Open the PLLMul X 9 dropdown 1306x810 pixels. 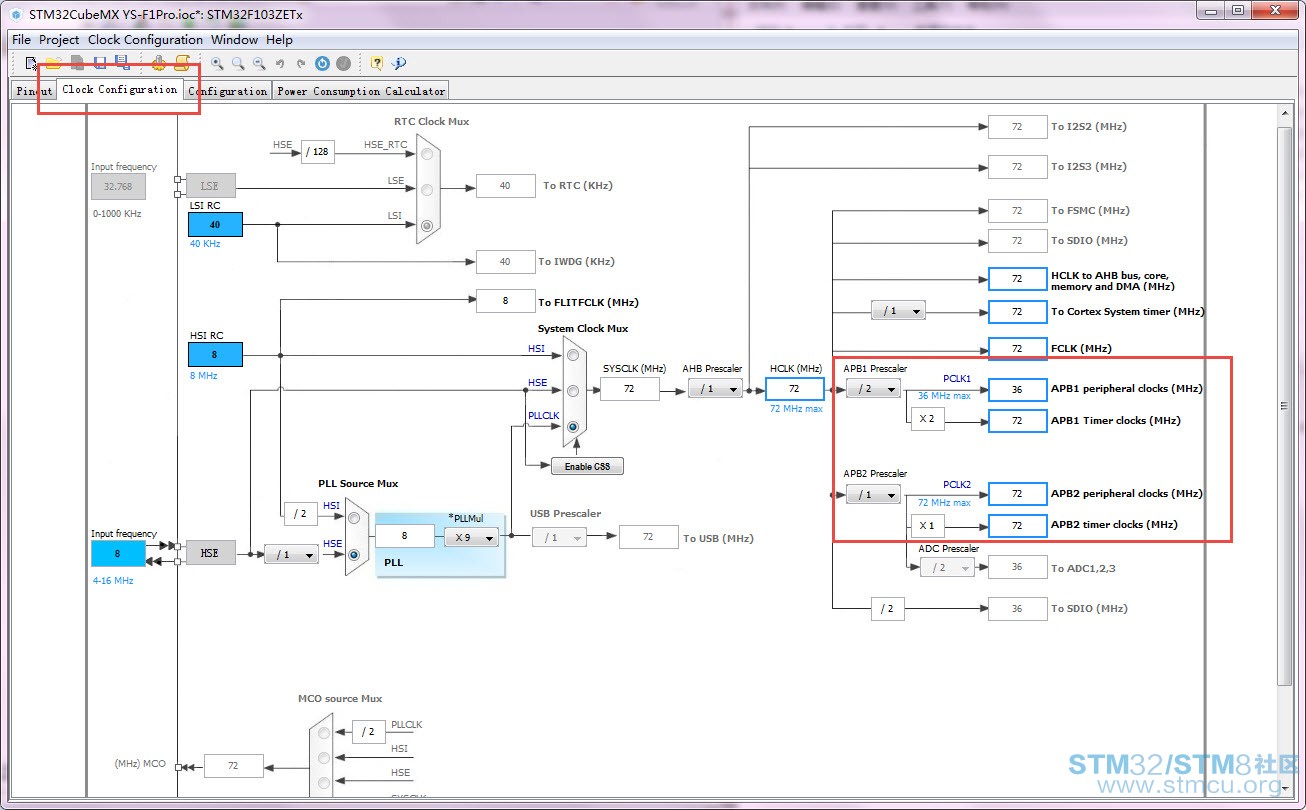point(471,537)
